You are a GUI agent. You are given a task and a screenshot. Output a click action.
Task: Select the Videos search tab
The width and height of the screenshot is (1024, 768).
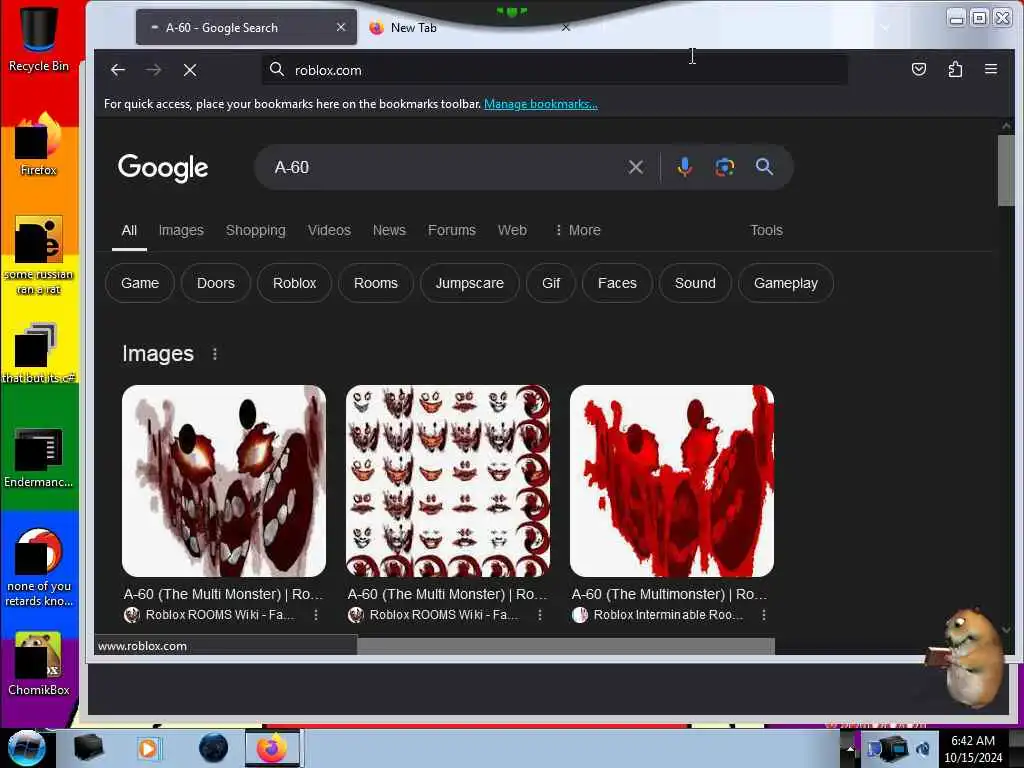(329, 231)
